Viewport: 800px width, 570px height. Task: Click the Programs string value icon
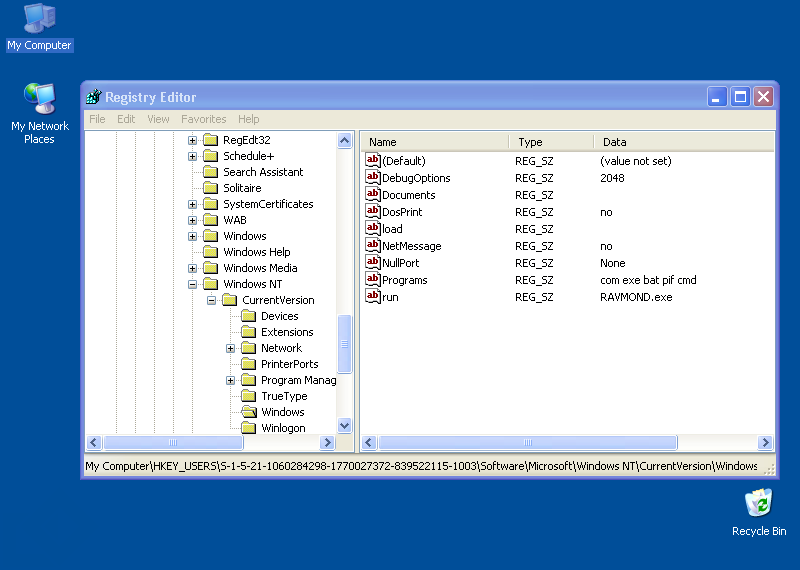(x=373, y=279)
